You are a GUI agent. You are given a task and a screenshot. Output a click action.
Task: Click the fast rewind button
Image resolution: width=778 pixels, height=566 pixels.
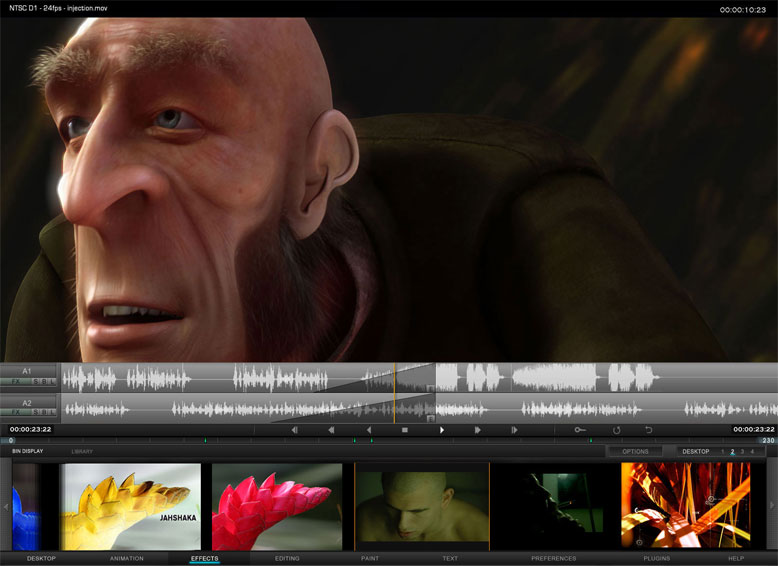[331, 430]
